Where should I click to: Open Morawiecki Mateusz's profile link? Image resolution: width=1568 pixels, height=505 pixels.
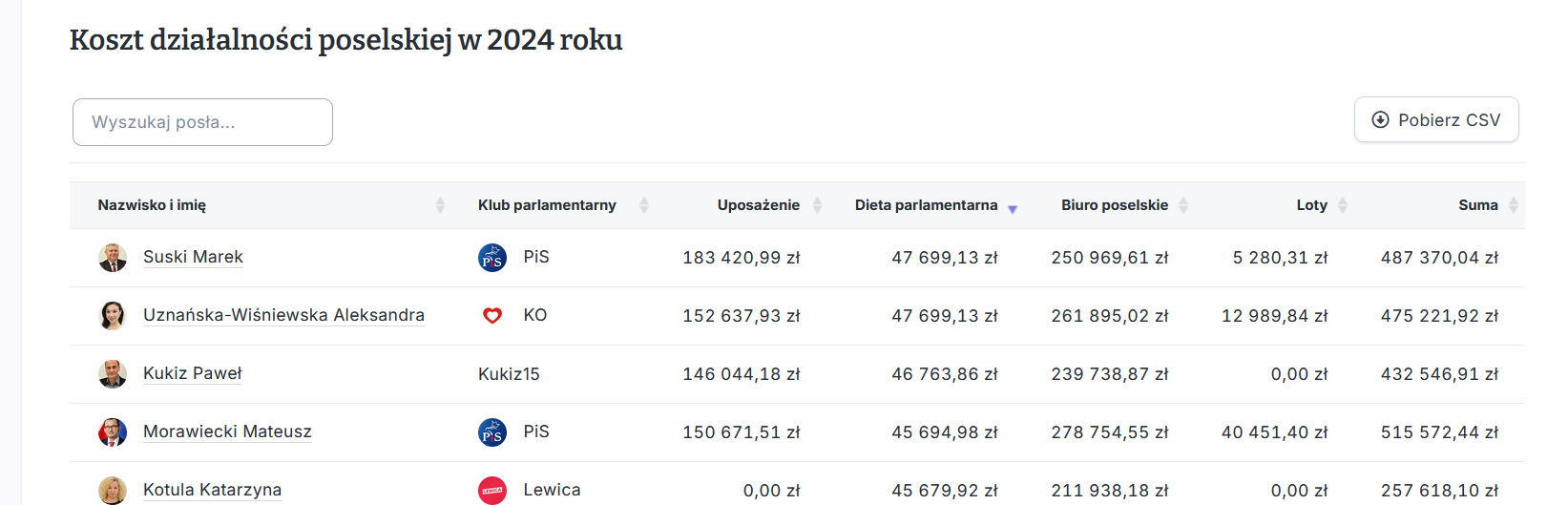227,431
